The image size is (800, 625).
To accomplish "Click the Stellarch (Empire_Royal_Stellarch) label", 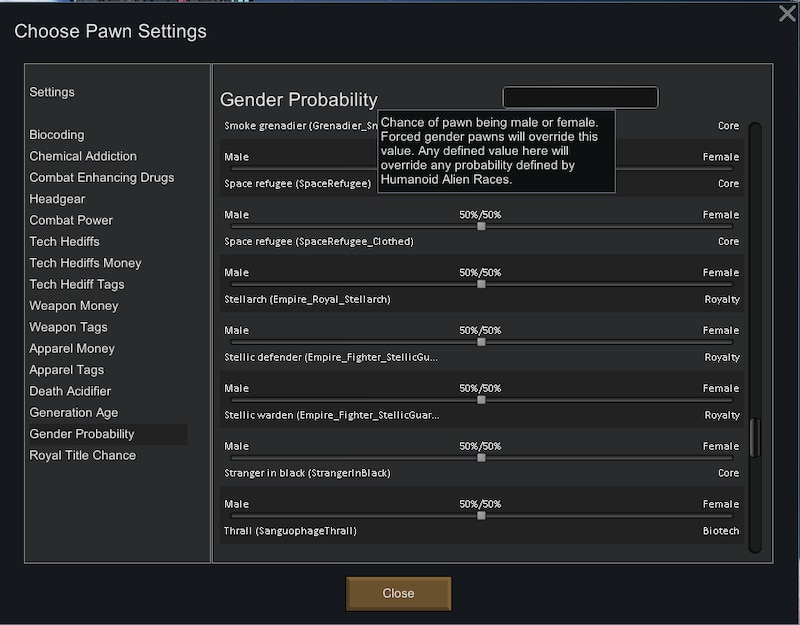I will [x=307, y=299].
